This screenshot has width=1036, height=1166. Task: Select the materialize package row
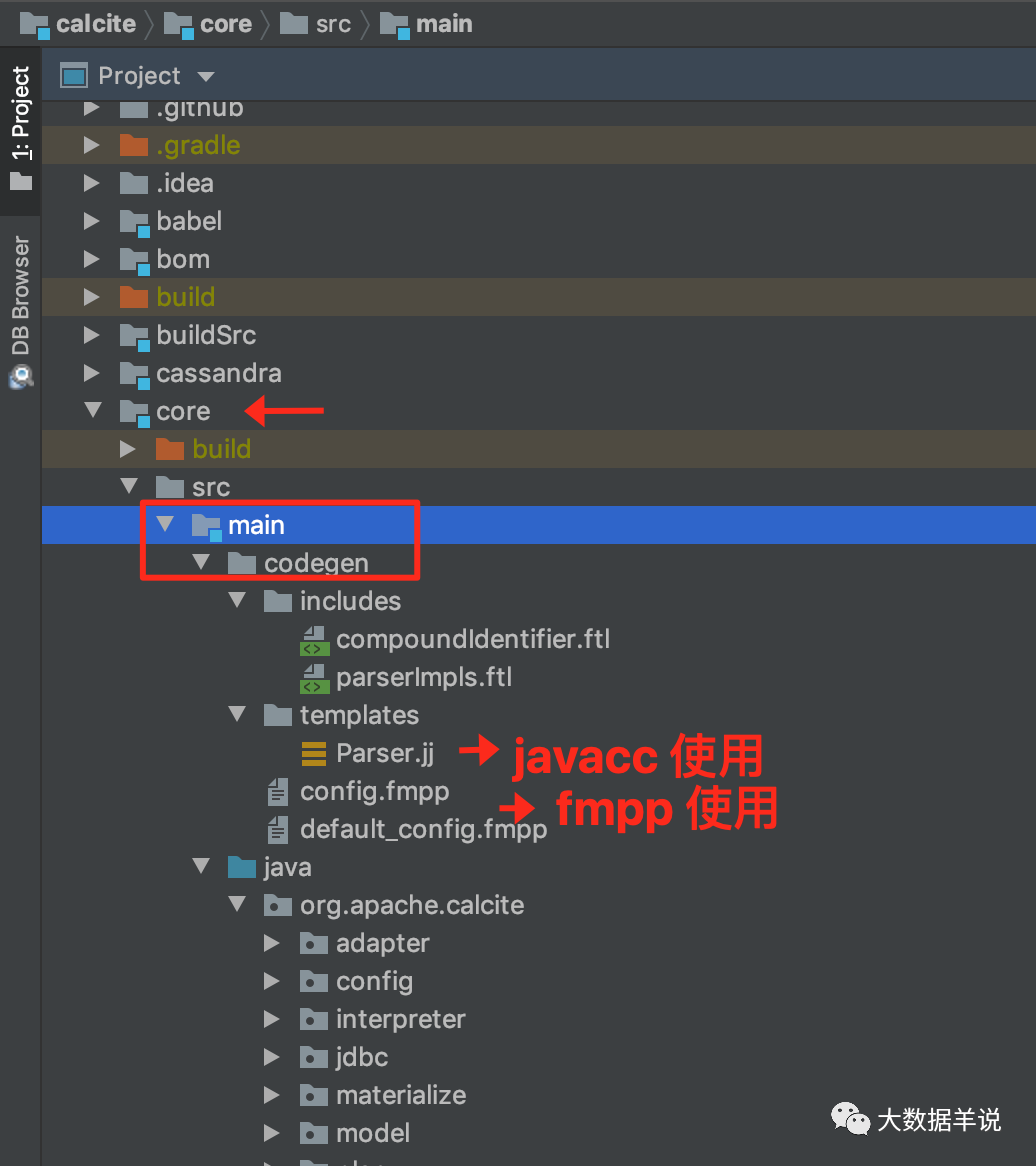click(x=538, y=1095)
